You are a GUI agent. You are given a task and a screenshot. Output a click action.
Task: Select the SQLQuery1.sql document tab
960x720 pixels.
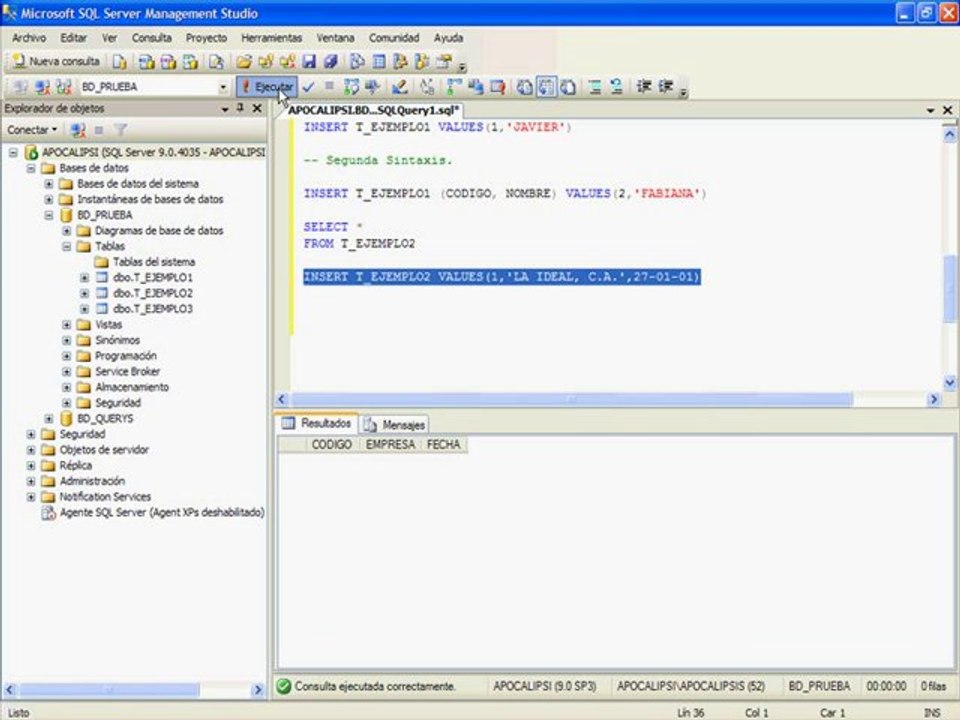373,110
